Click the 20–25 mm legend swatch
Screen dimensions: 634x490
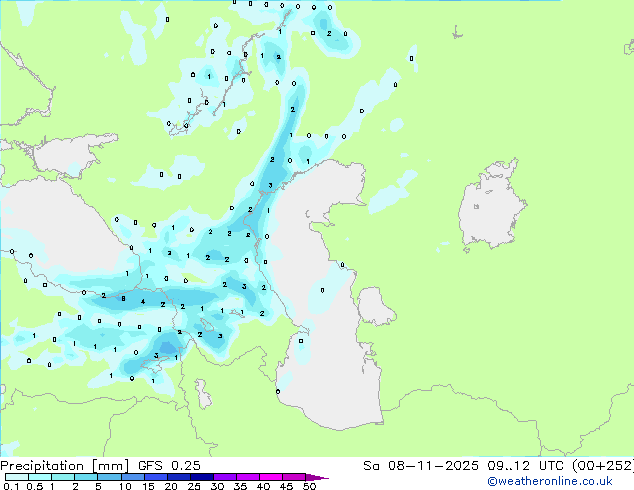tap(178, 477)
